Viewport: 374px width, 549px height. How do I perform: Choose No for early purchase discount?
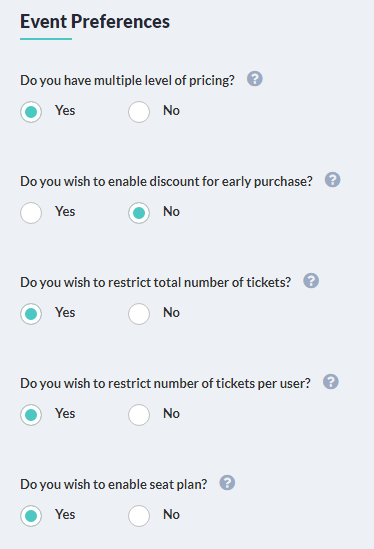click(139, 213)
